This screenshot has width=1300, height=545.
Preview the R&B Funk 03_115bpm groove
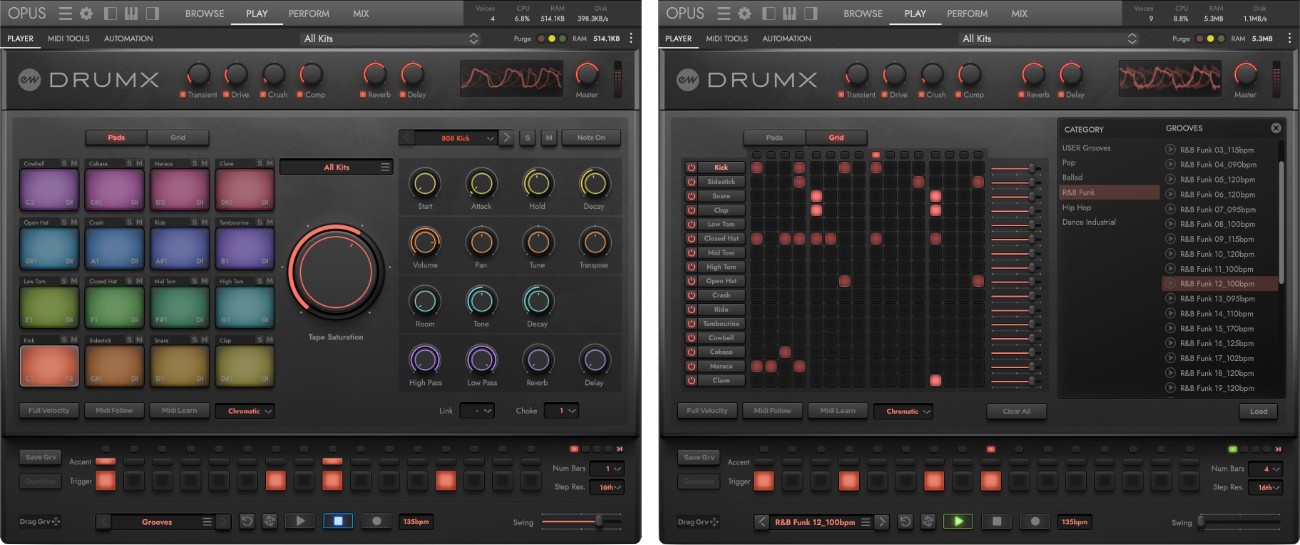click(x=1170, y=150)
